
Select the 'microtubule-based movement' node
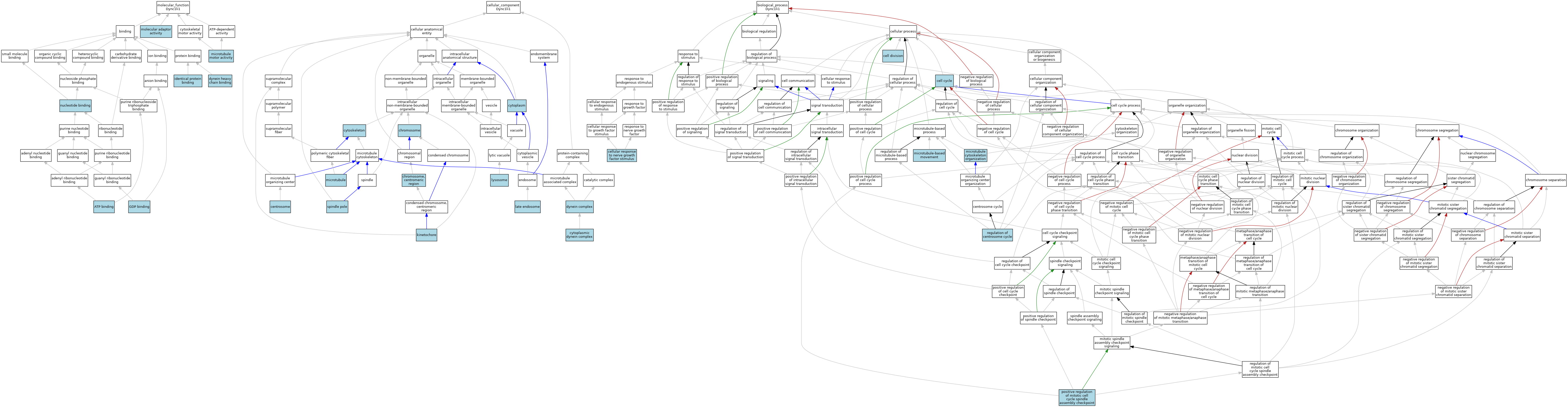click(x=929, y=155)
